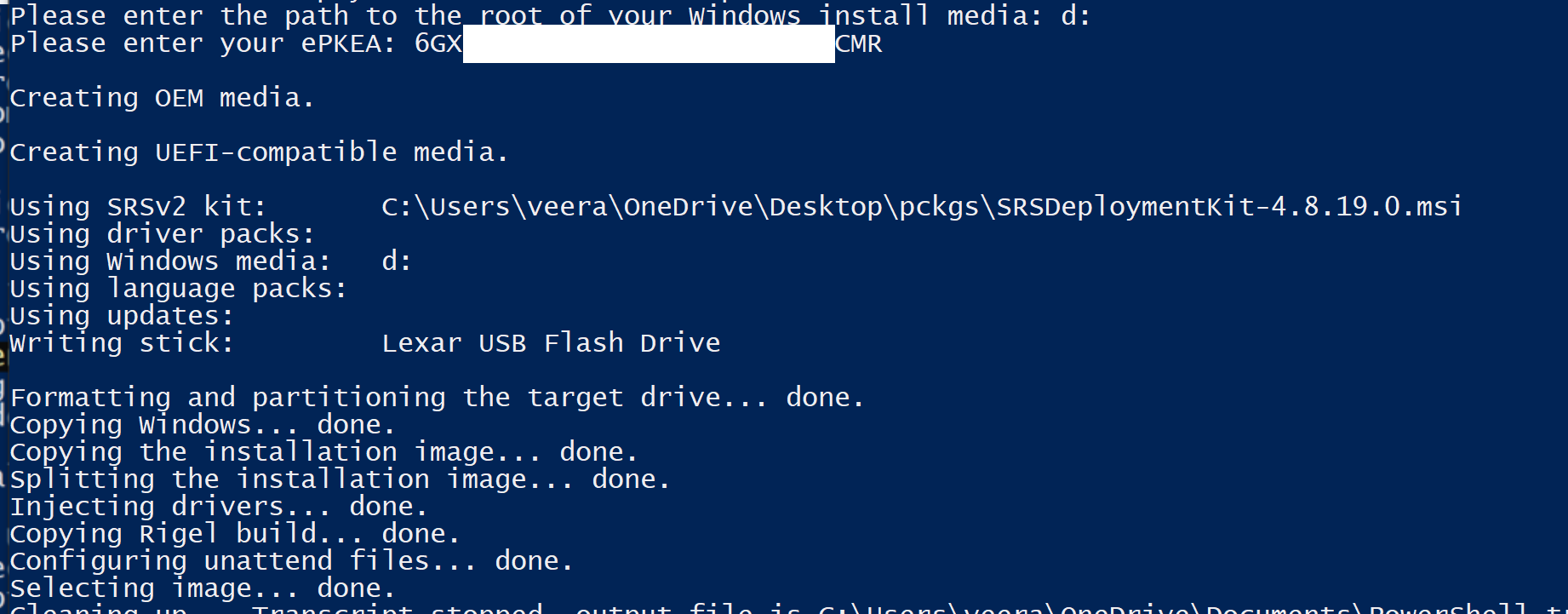Click the Windows install media path prompt line

pos(549,15)
